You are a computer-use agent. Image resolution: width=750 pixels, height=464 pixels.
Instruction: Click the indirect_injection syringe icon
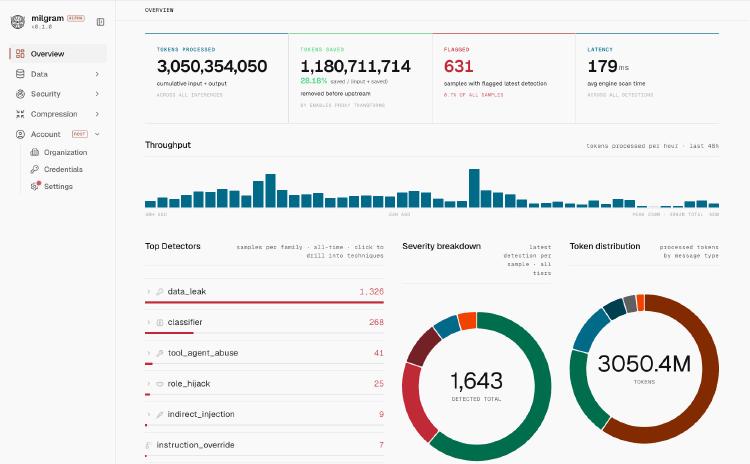tap(160, 414)
